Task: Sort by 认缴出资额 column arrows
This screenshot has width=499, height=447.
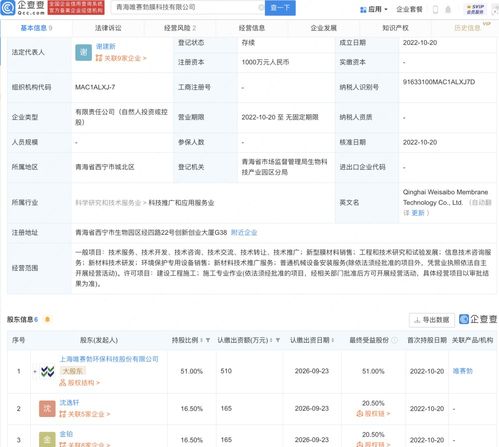Action: [x=271, y=340]
